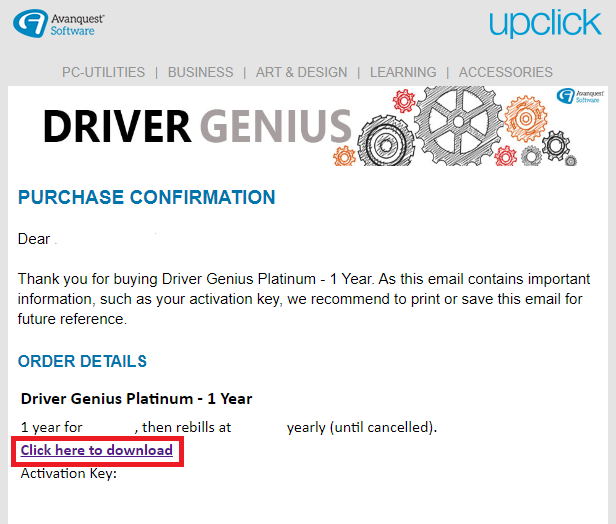Click the 'Click here to download' link
This screenshot has height=524, width=616.
97,450
